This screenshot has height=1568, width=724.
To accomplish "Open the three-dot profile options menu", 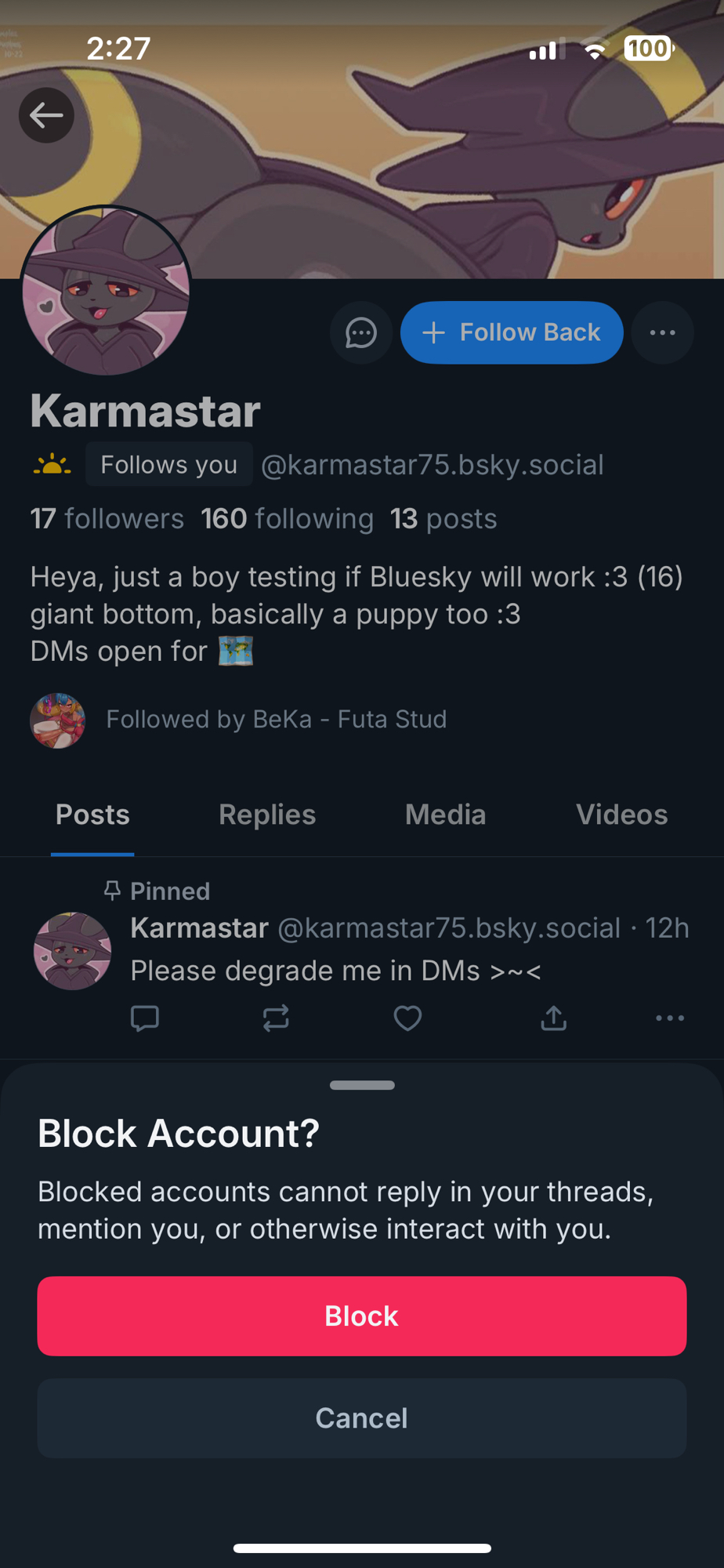I will coord(662,332).
